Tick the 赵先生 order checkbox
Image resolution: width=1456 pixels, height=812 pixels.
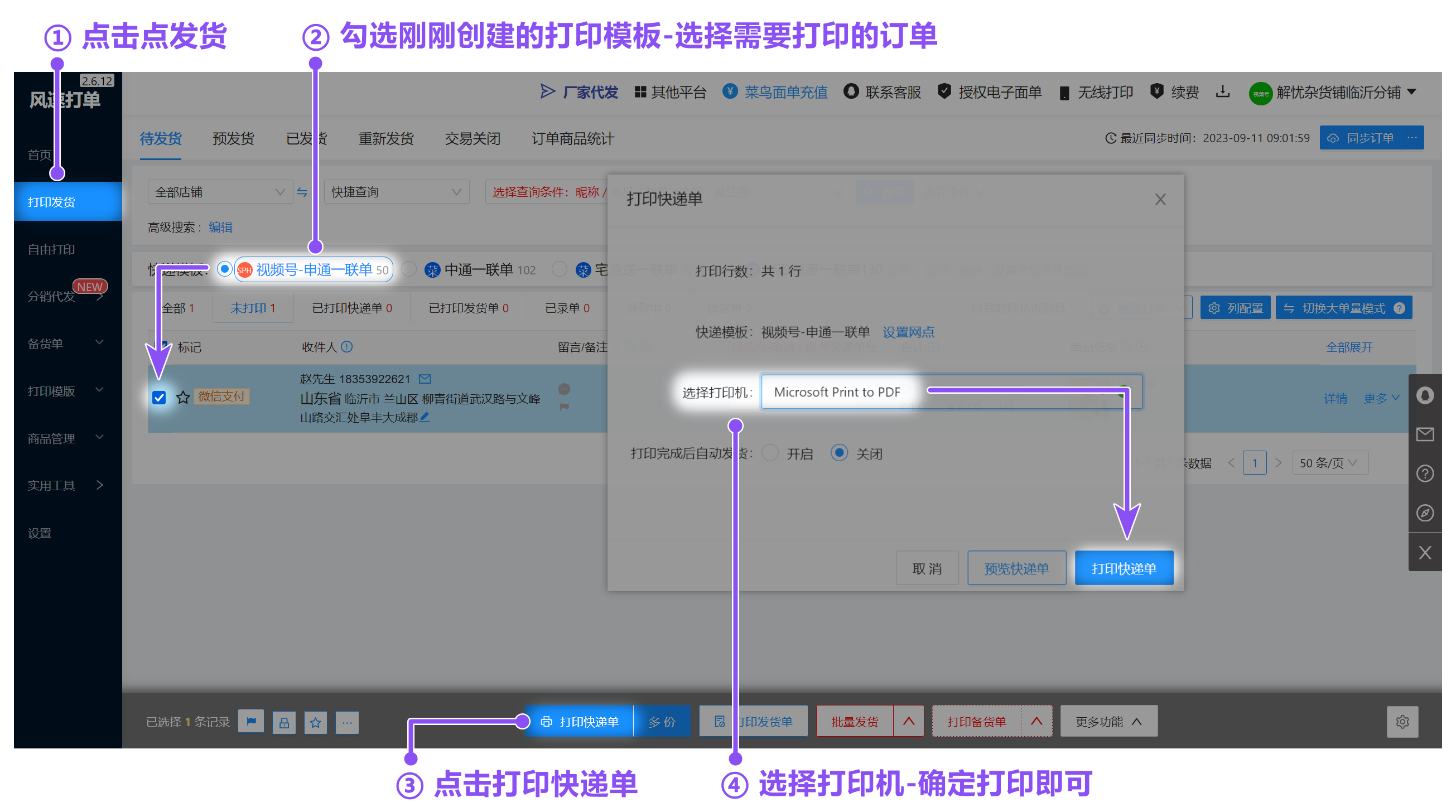point(160,397)
